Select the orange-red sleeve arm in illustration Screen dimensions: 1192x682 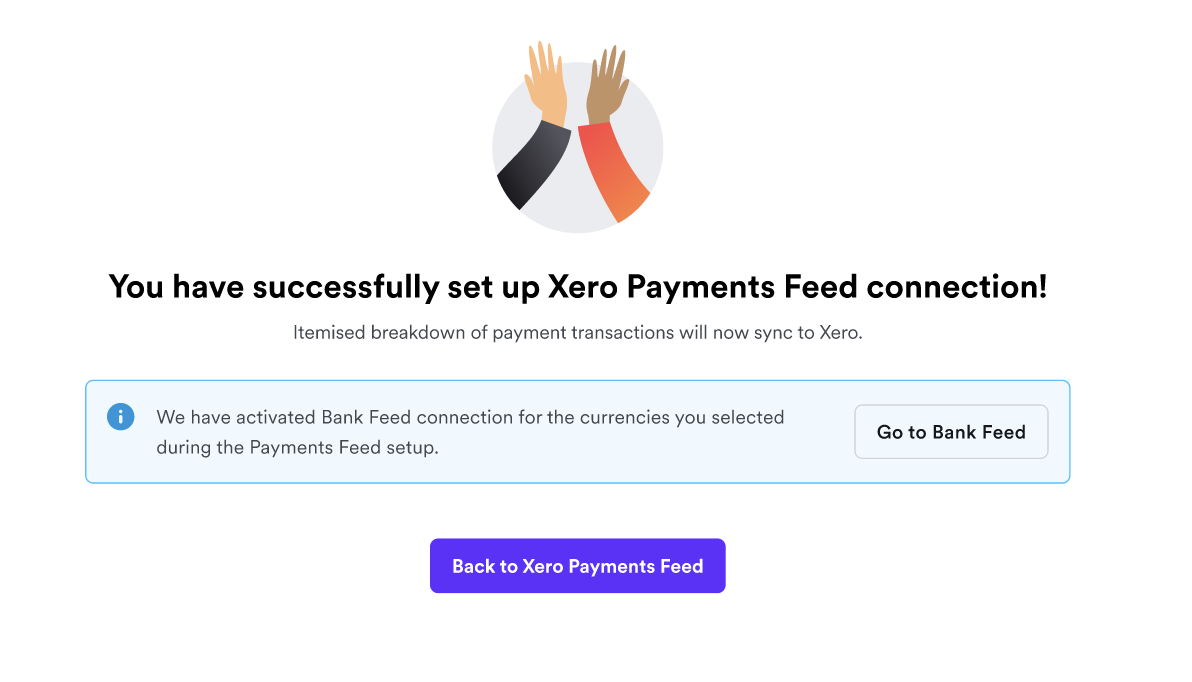(612, 170)
